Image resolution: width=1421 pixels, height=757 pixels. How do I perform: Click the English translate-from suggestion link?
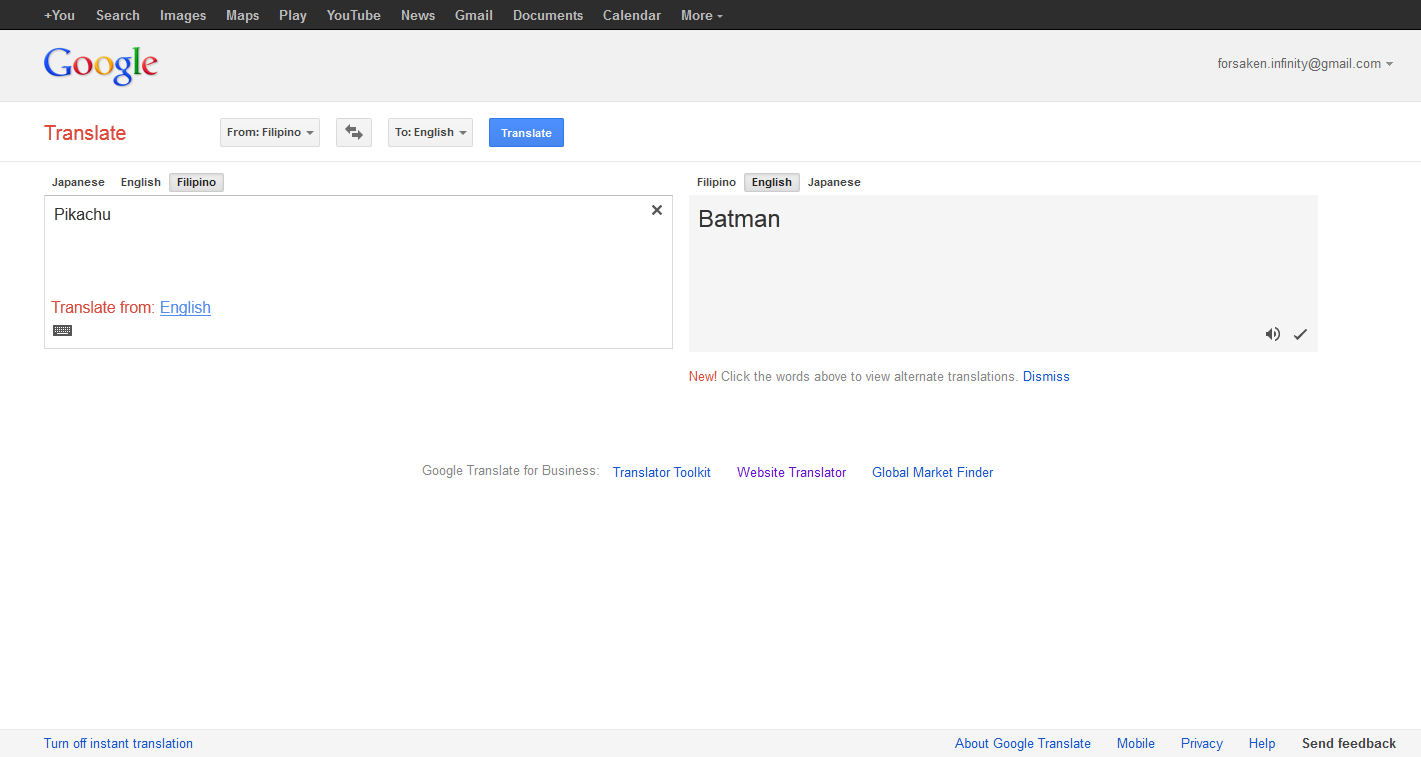185,307
